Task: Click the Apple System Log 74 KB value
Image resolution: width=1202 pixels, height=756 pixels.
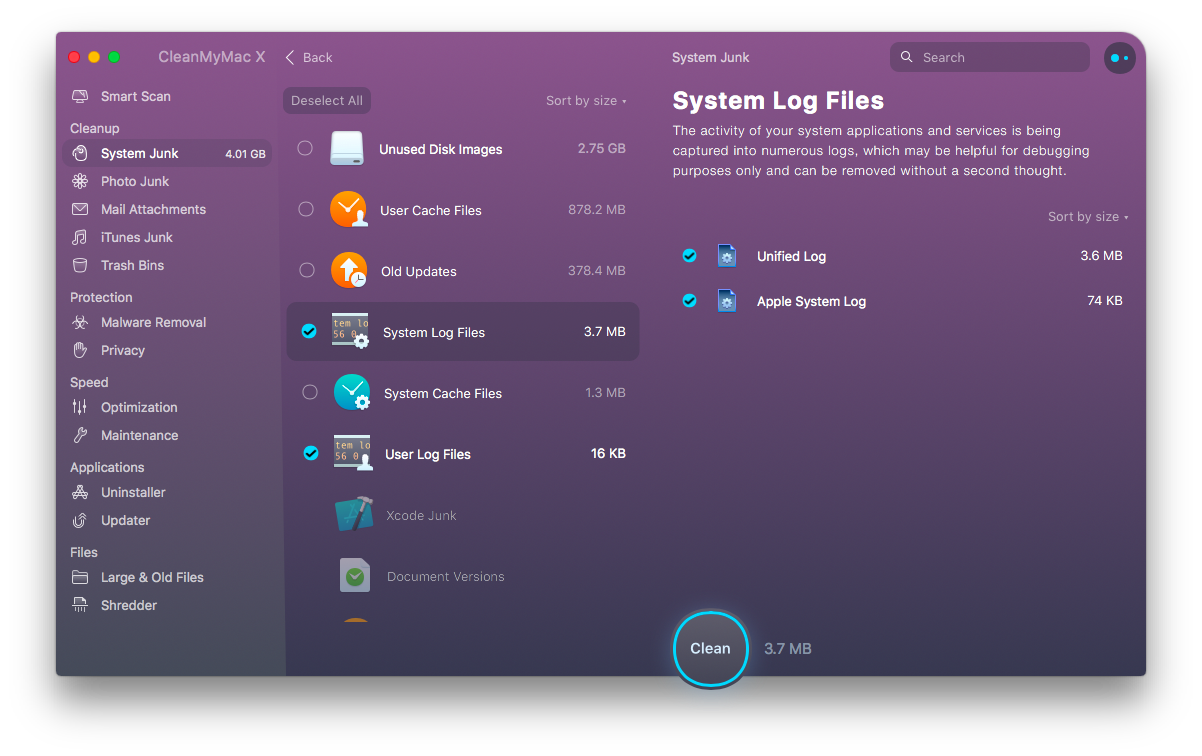Action: coord(1105,301)
